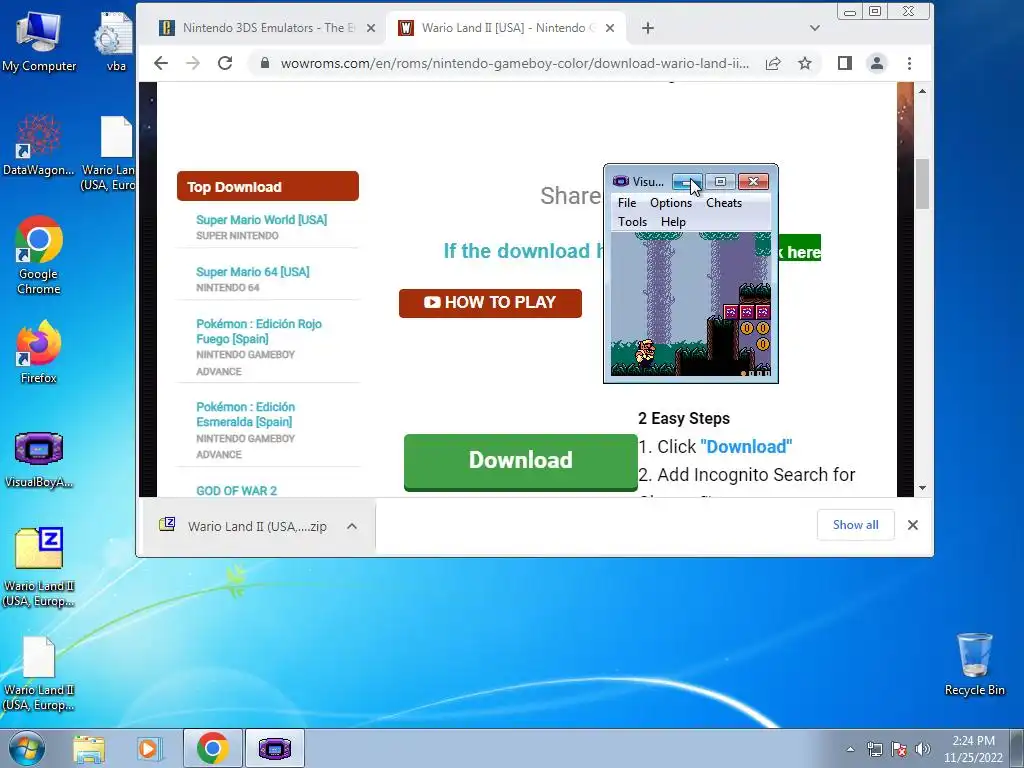Open DataWagon desktop shortcut
1024x768 pixels.
39,145
